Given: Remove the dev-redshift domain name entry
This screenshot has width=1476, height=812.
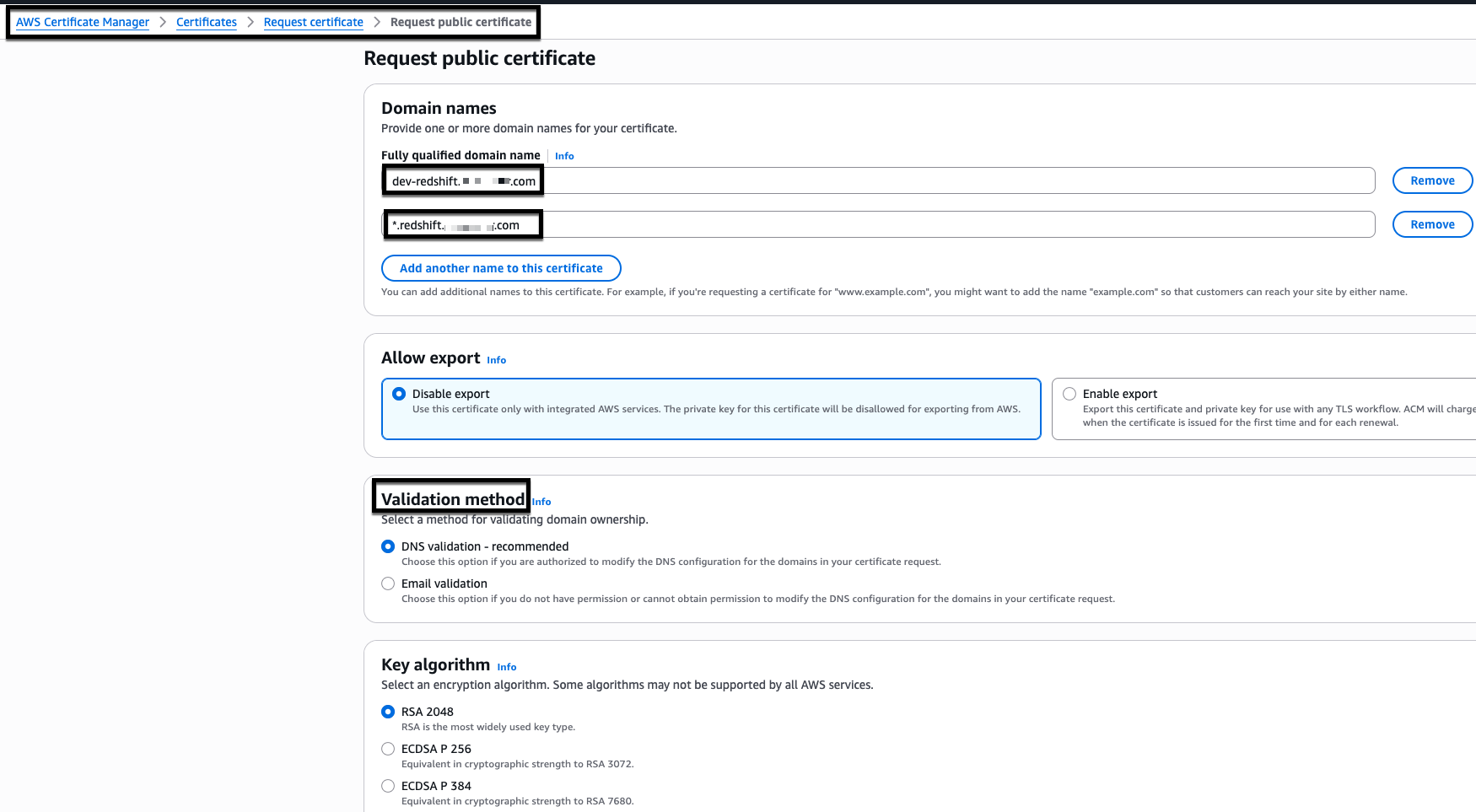Looking at the screenshot, I should pyautogui.click(x=1432, y=180).
